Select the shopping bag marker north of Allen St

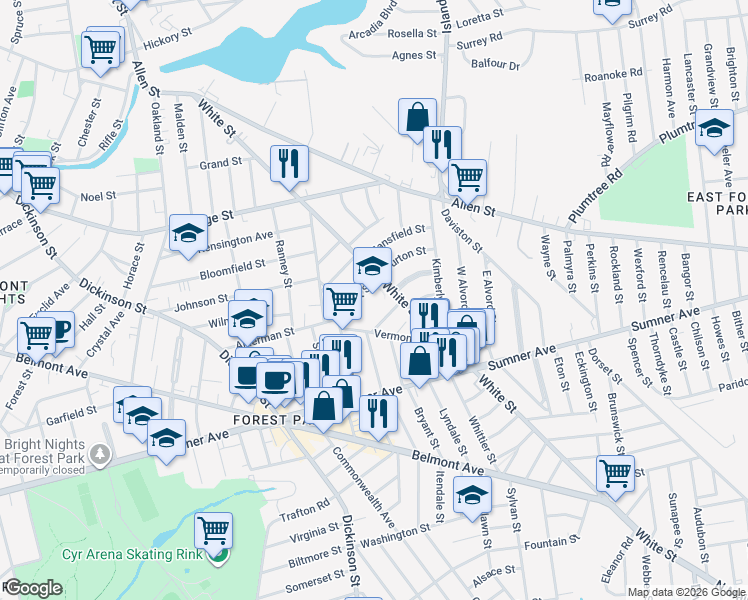pyautogui.click(x=417, y=117)
